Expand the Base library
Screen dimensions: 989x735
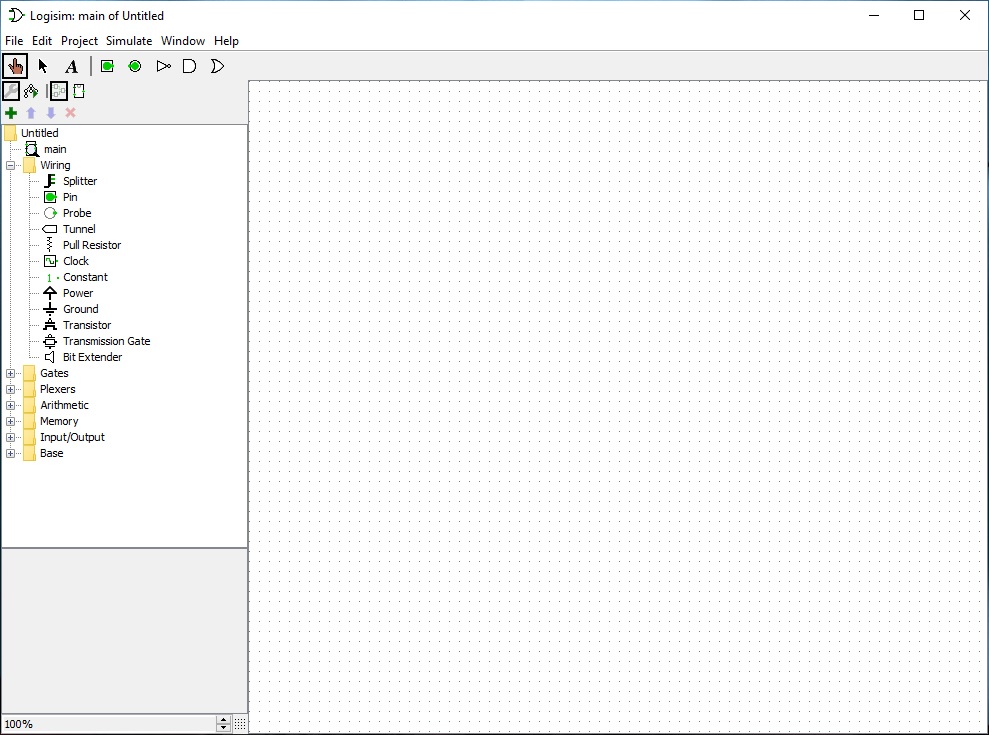point(10,453)
